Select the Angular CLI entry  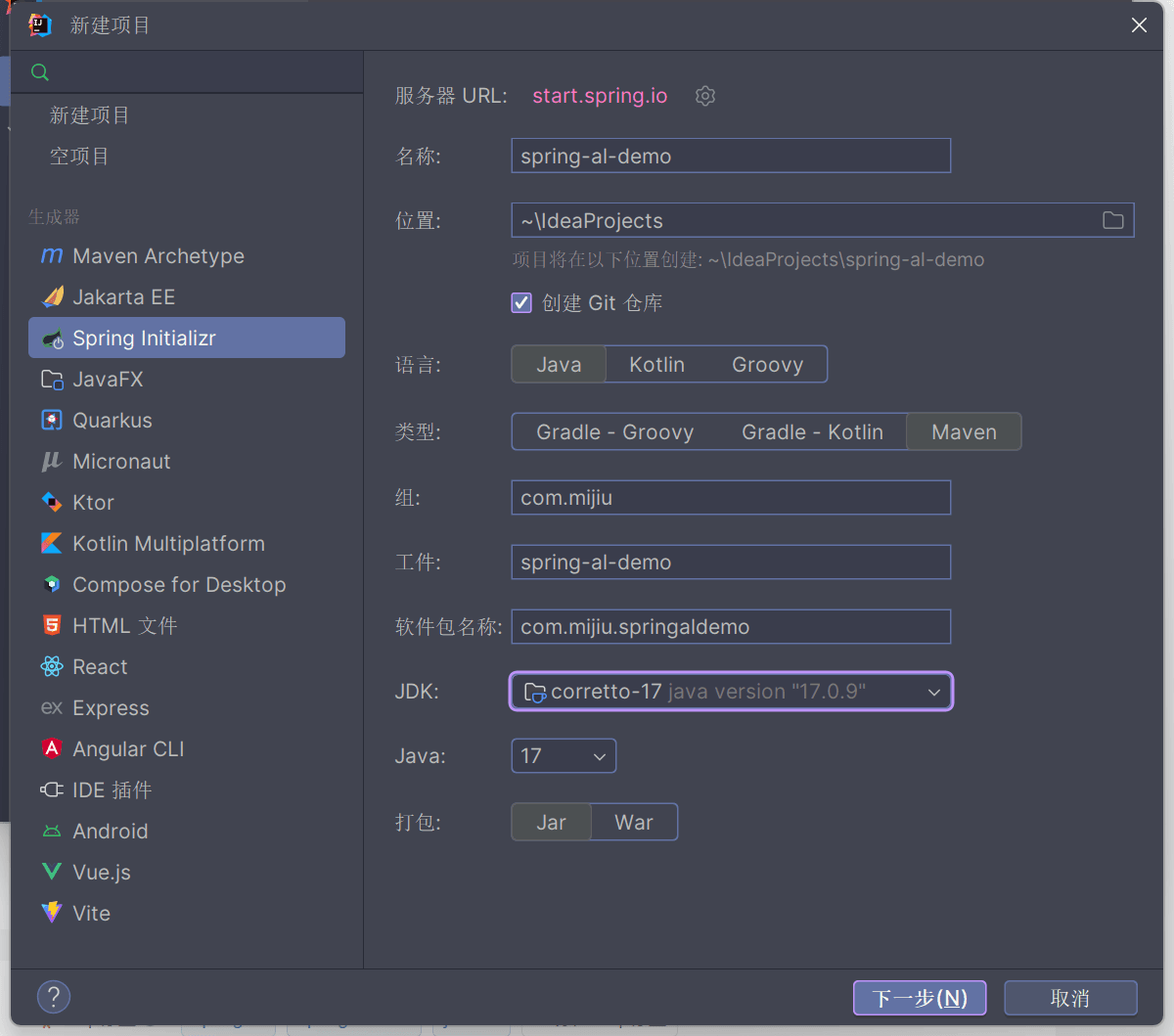(186, 749)
